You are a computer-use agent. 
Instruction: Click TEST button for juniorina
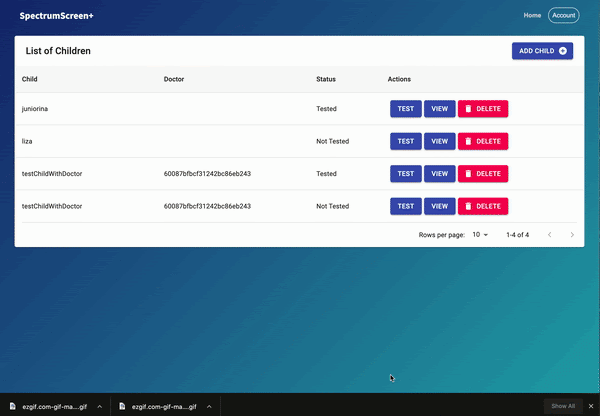click(x=406, y=109)
